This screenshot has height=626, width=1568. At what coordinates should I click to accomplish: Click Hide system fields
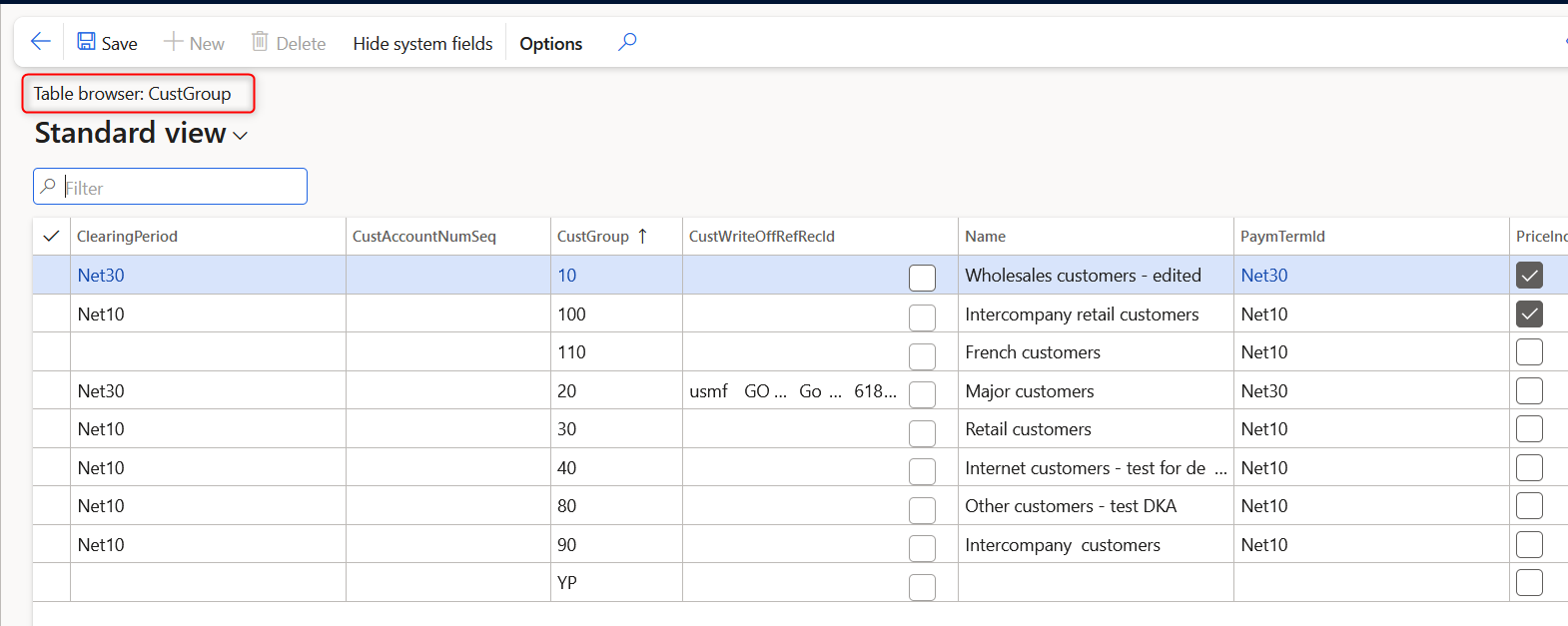(422, 44)
